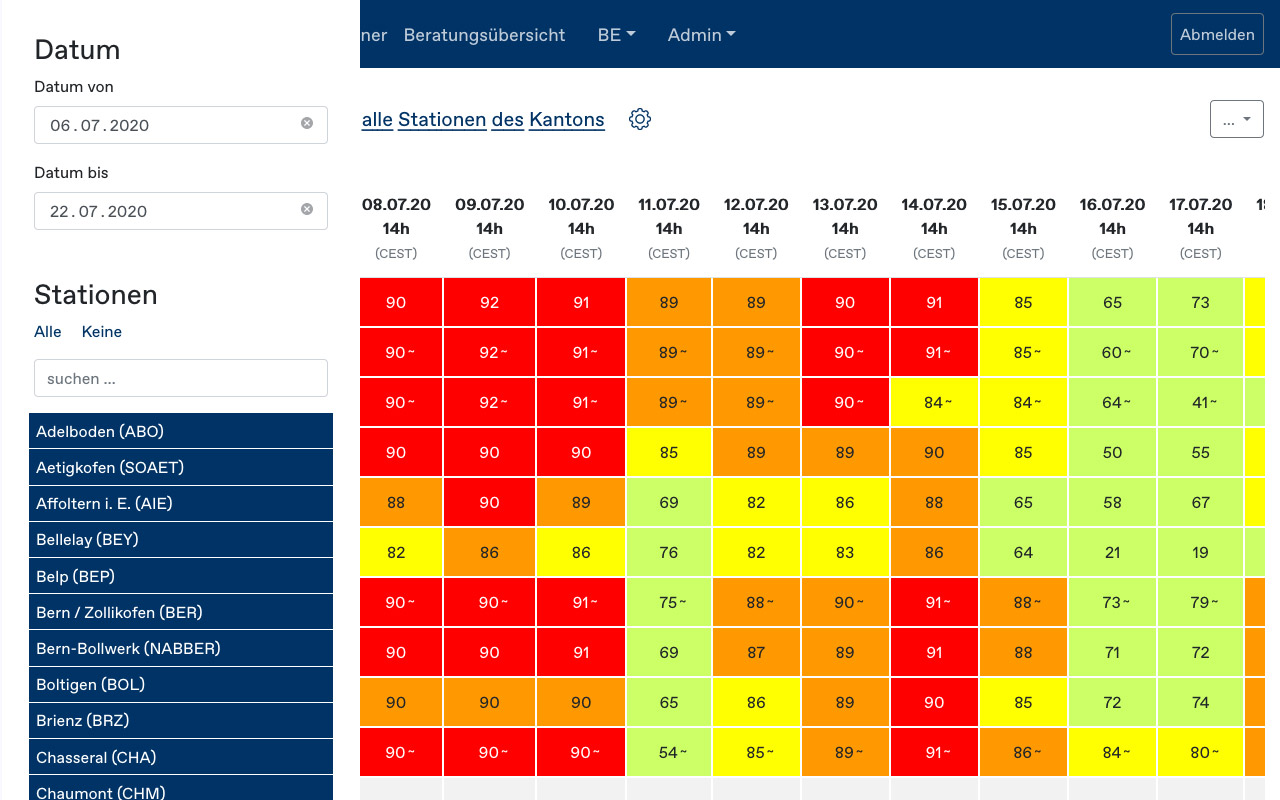
Task: Open the "..." dropdown near the table
Action: 1236,118
